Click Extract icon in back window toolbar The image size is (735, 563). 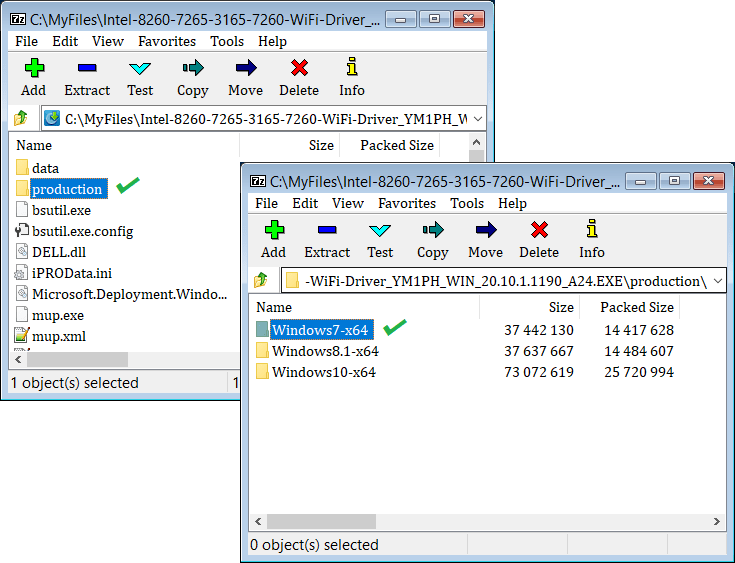pyautogui.click(x=87, y=68)
